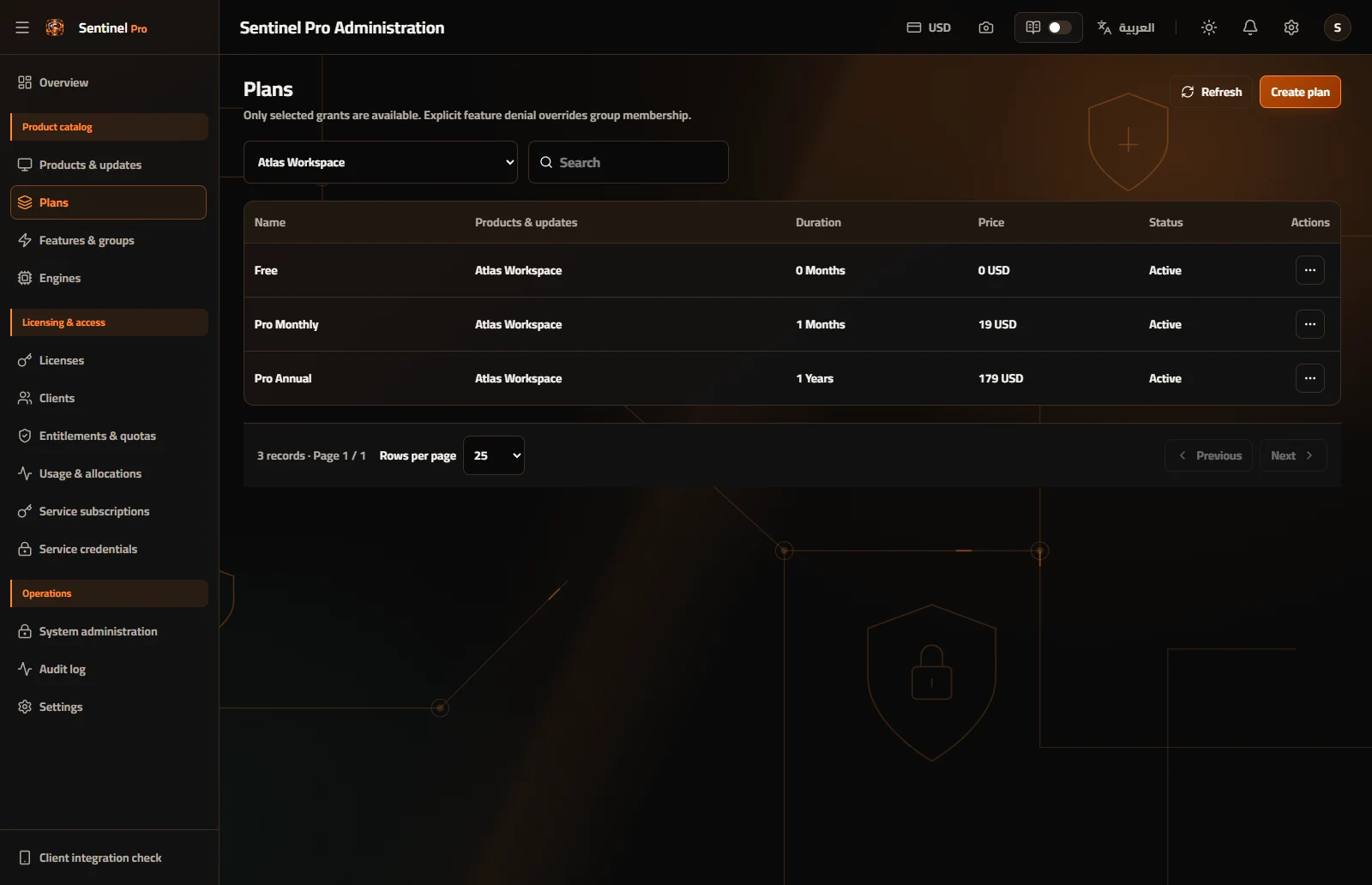The image size is (1372, 885).
Task: Click the 179 USD price cell
Action: (1001, 378)
